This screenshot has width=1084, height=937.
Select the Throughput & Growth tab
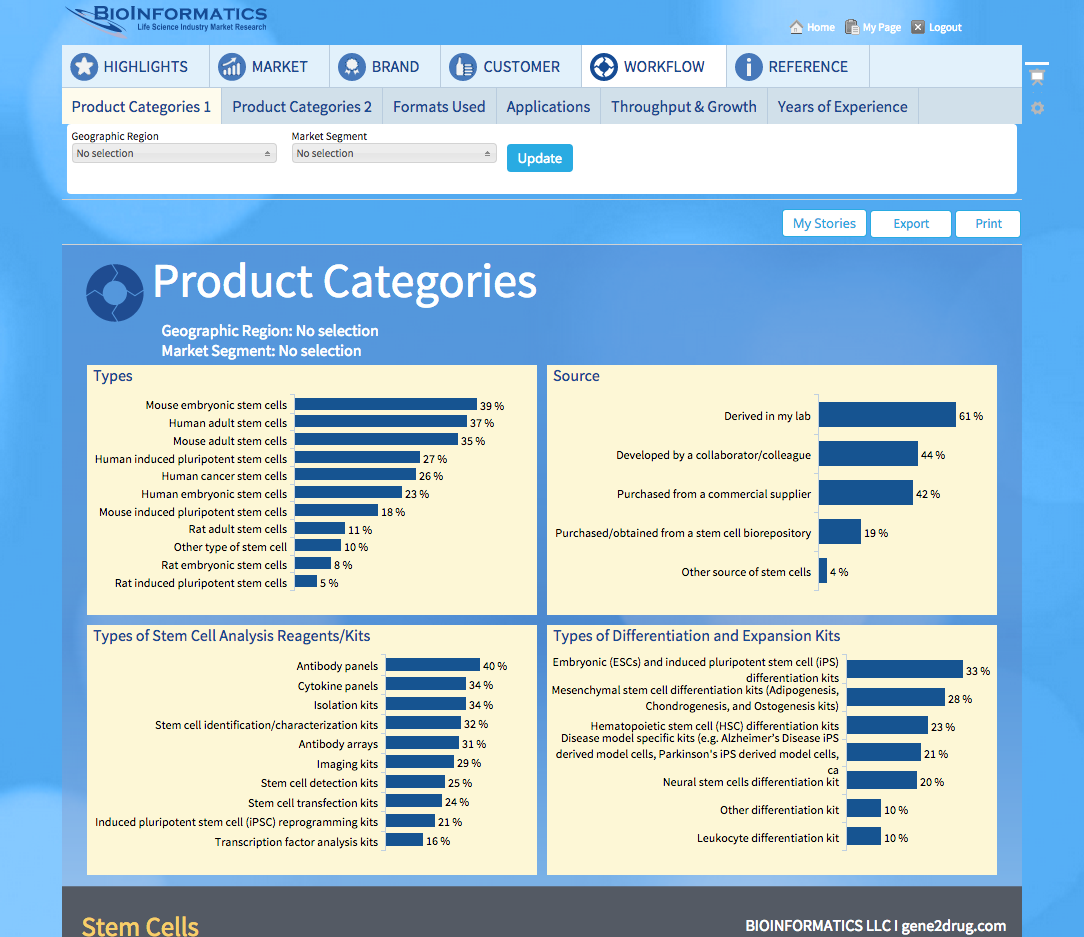pos(684,107)
